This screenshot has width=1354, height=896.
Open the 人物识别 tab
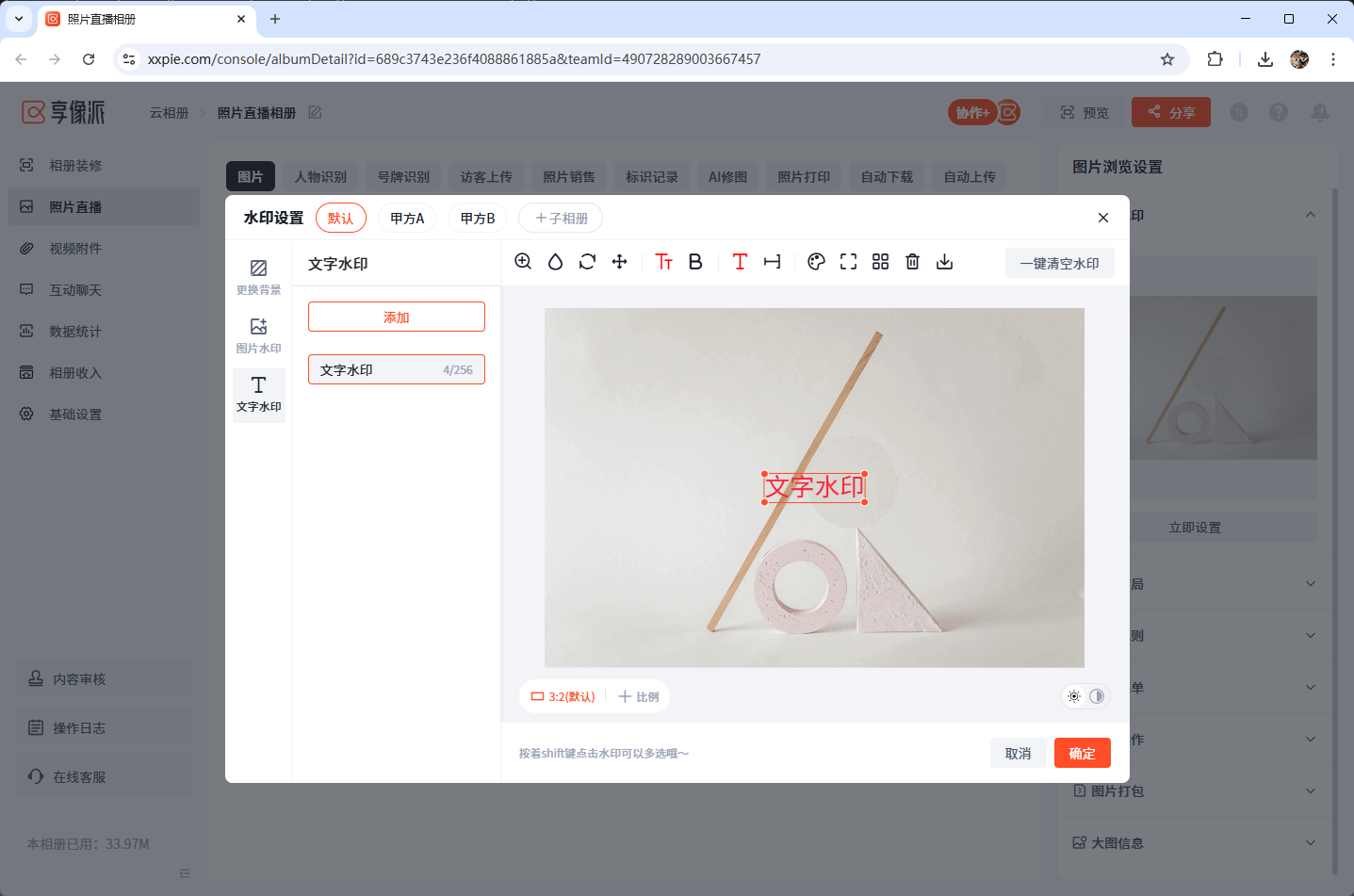320,176
